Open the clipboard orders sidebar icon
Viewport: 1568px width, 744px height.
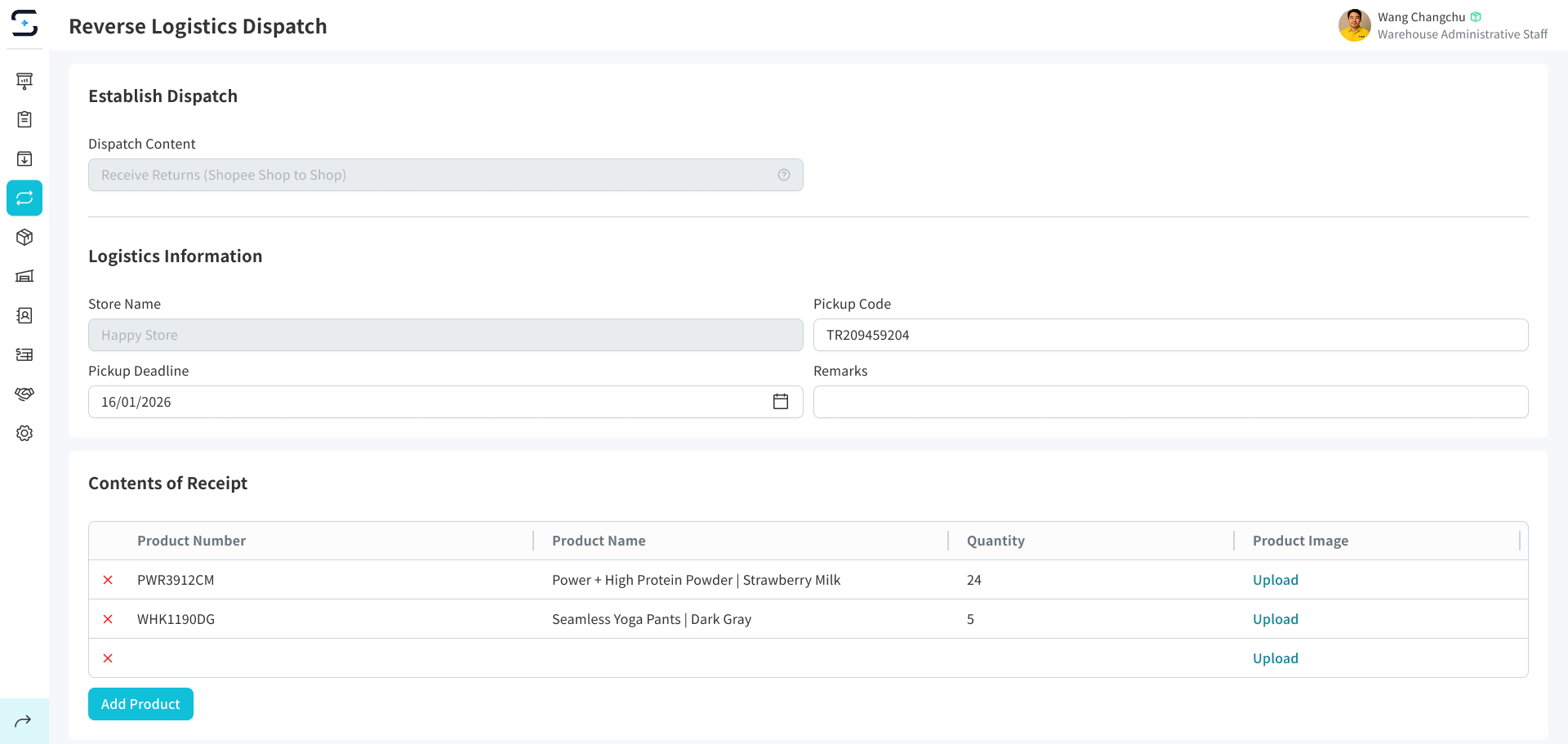(24, 119)
